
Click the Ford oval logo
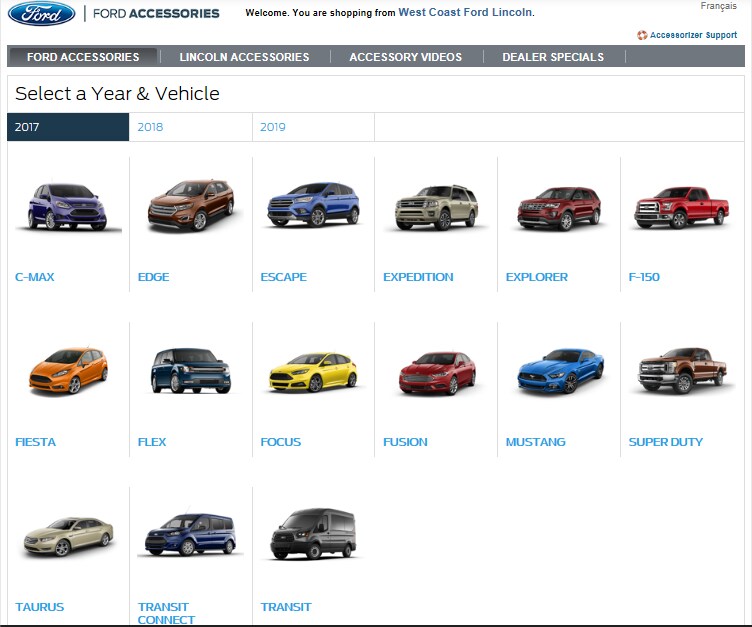click(x=42, y=13)
